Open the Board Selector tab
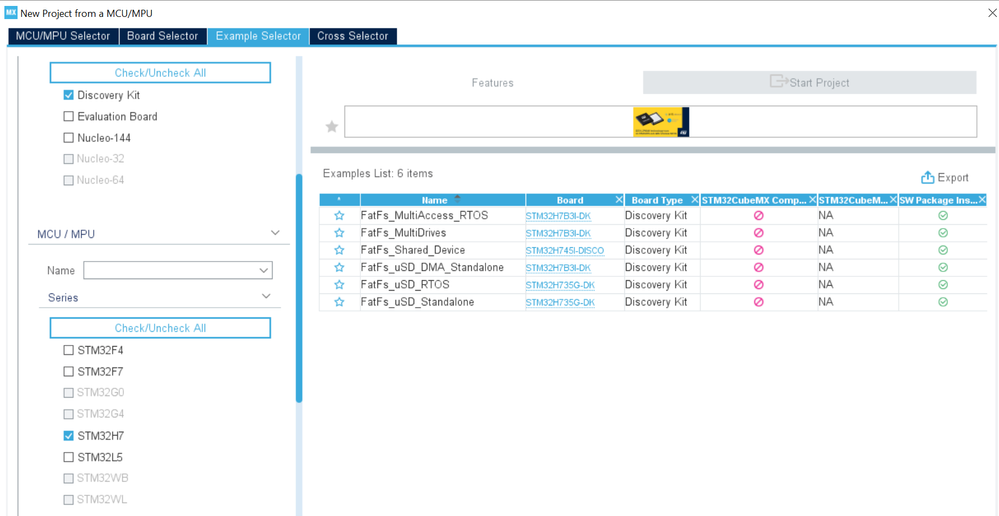This screenshot has width=999, height=516. pyautogui.click(x=162, y=36)
